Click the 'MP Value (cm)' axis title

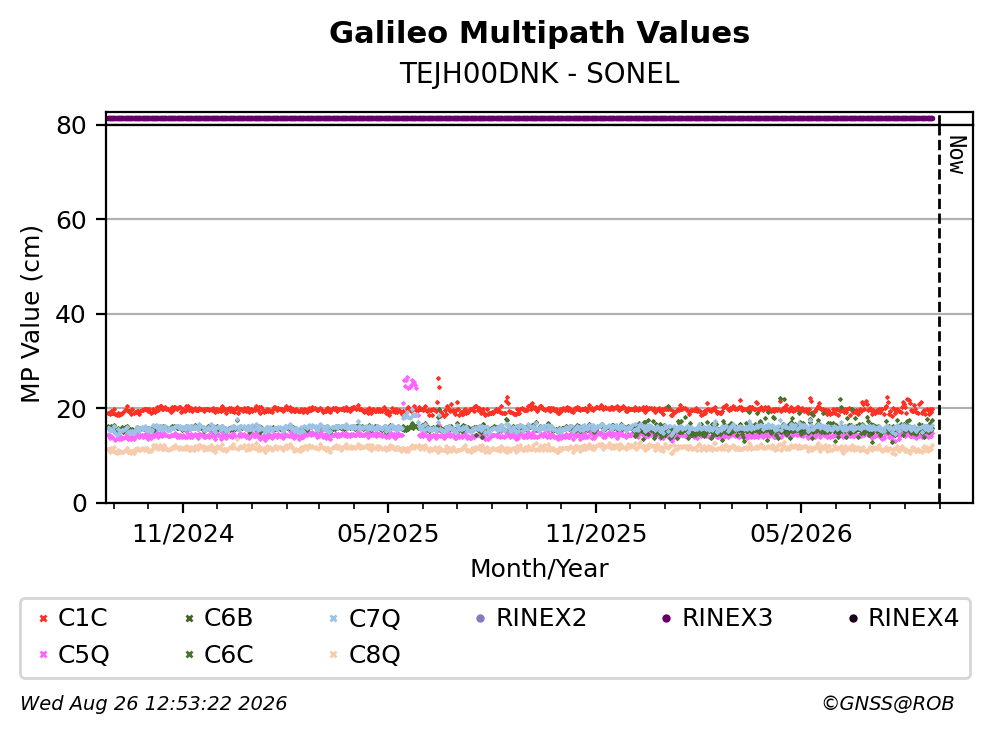[x=30, y=314]
